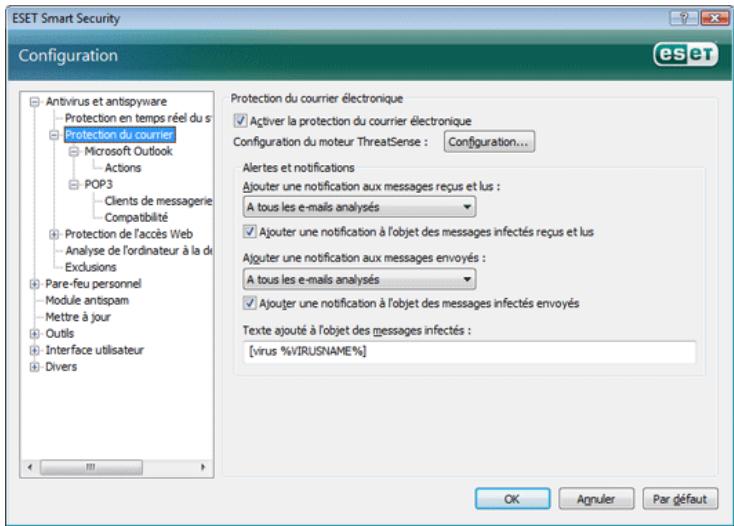Select Microsoft Outlook in the tree
The image size is (734, 526).
128,151
